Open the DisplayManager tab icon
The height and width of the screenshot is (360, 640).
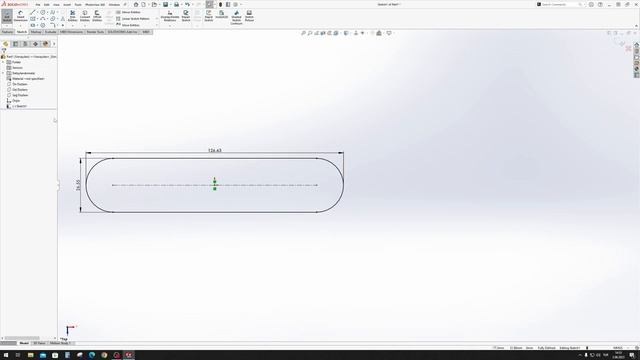click(45, 44)
